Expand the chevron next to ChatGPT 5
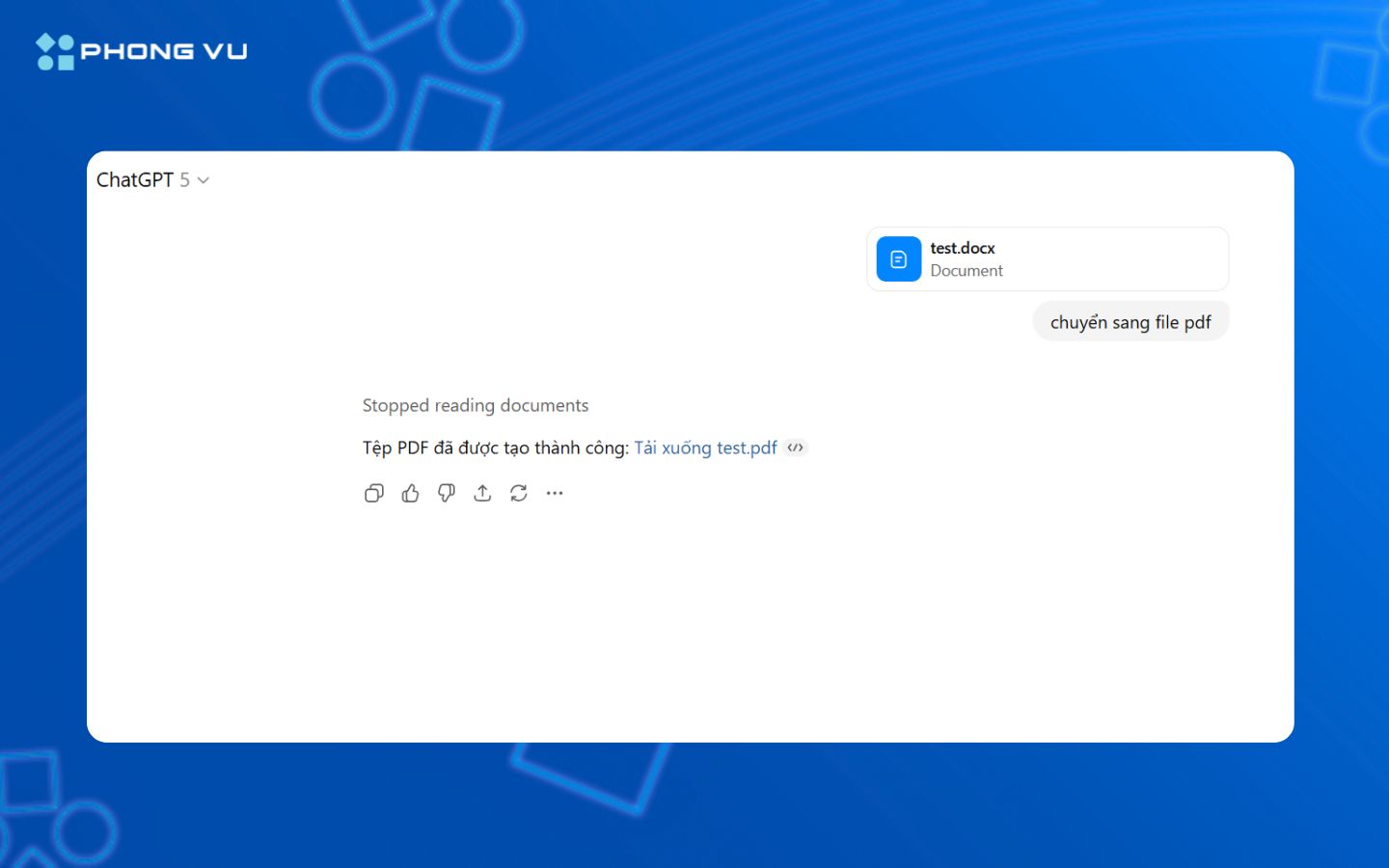This screenshot has height=868, width=1389. pos(203,180)
